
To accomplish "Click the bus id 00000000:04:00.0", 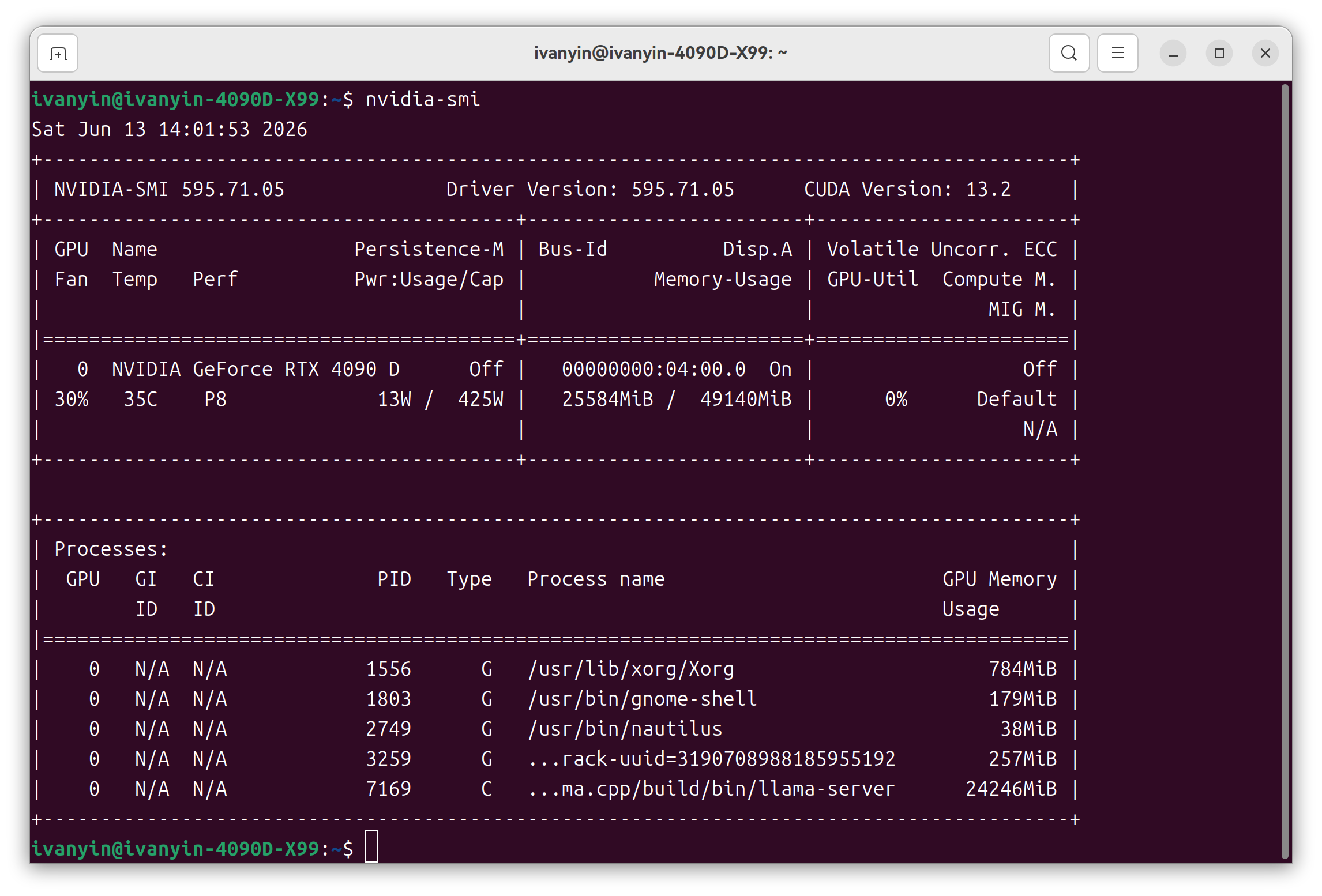I will point(654,369).
